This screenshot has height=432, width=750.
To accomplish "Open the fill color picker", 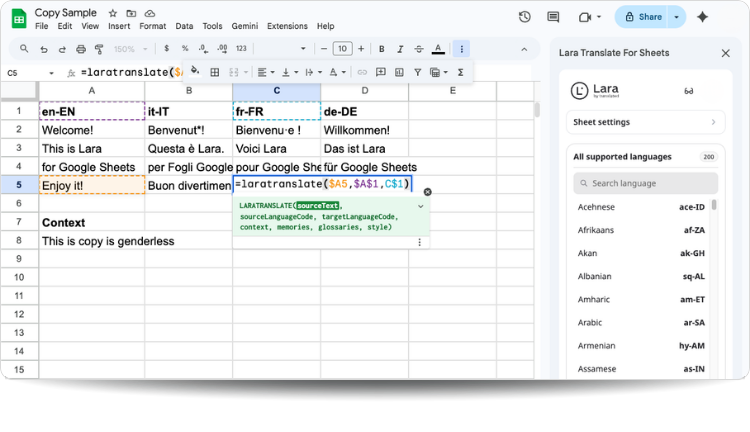I will [195, 71].
